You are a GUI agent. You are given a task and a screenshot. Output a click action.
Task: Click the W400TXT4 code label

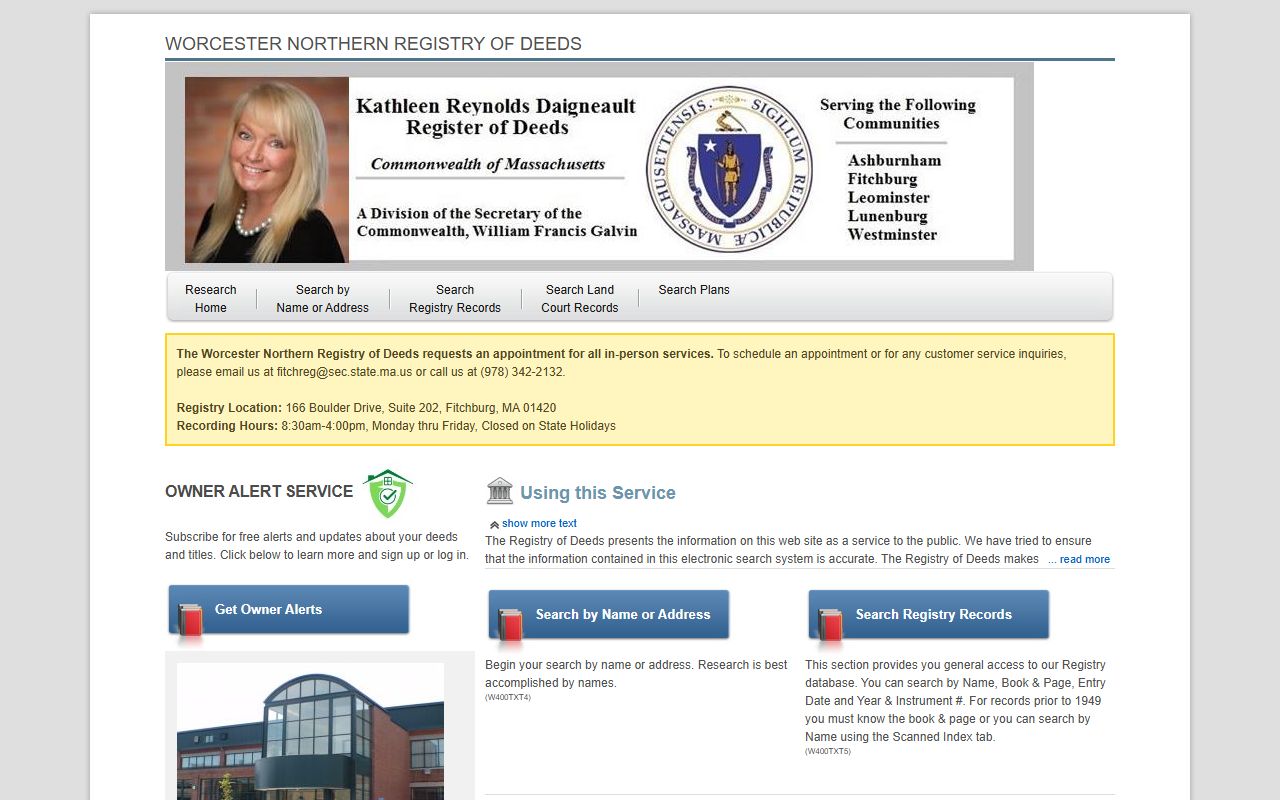508,698
